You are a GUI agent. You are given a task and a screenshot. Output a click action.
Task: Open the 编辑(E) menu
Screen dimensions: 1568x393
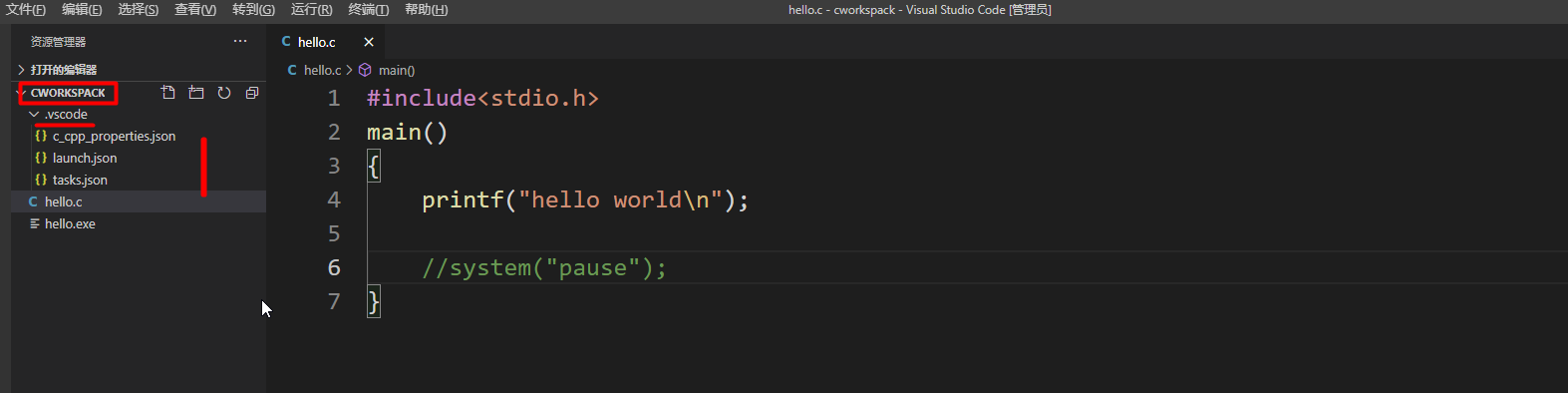(82, 10)
